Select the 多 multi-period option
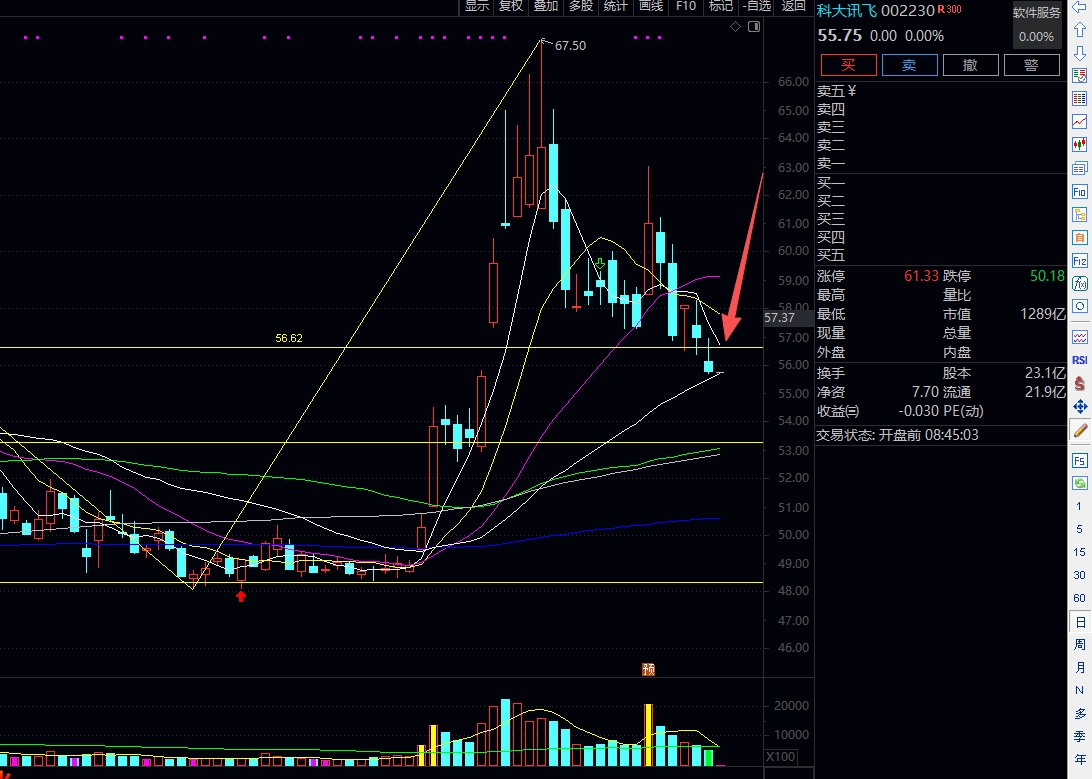Image resolution: width=1092 pixels, height=779 pixels. coord(1080,714)
